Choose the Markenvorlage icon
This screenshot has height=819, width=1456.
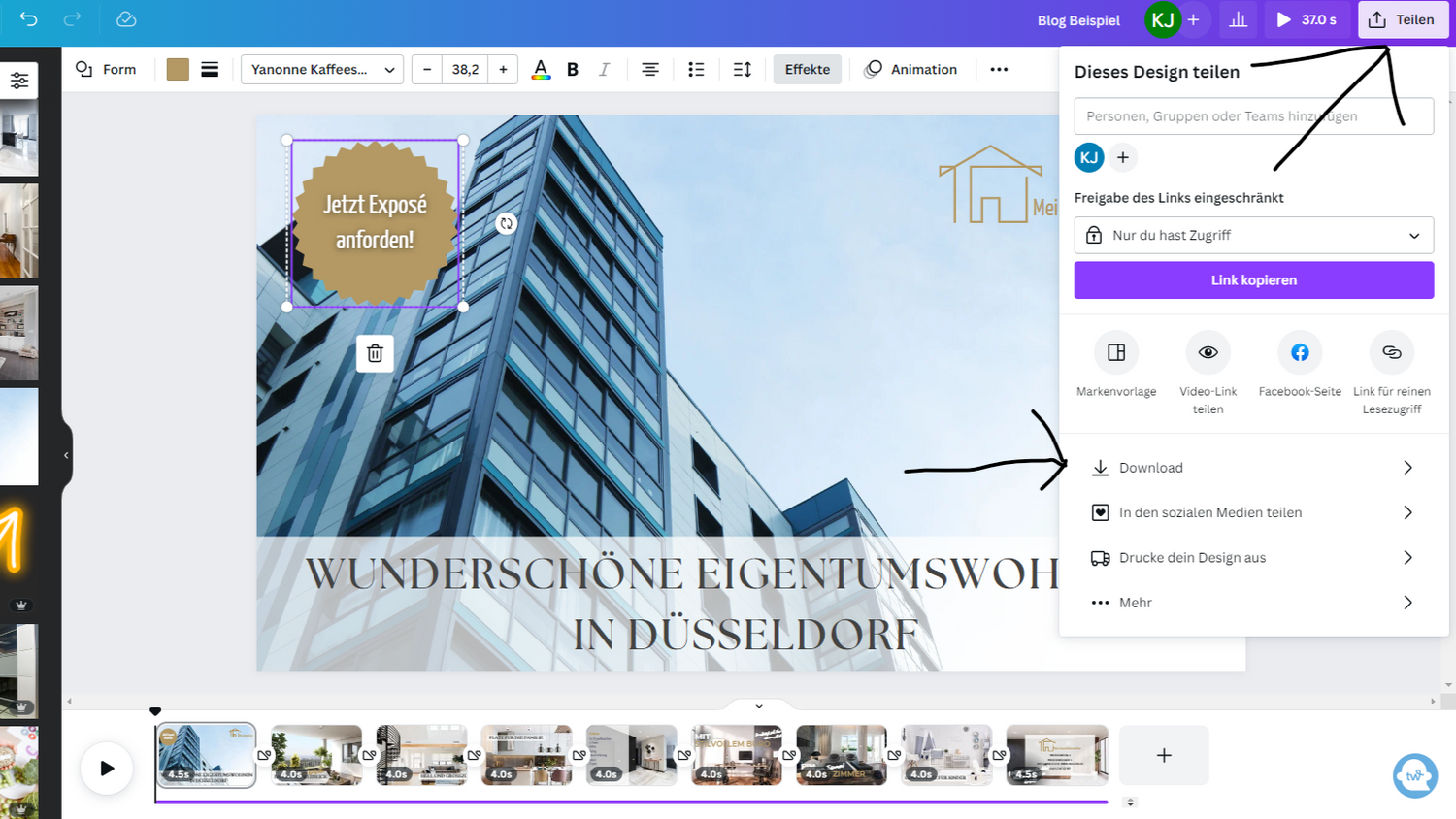[1115, 352]
